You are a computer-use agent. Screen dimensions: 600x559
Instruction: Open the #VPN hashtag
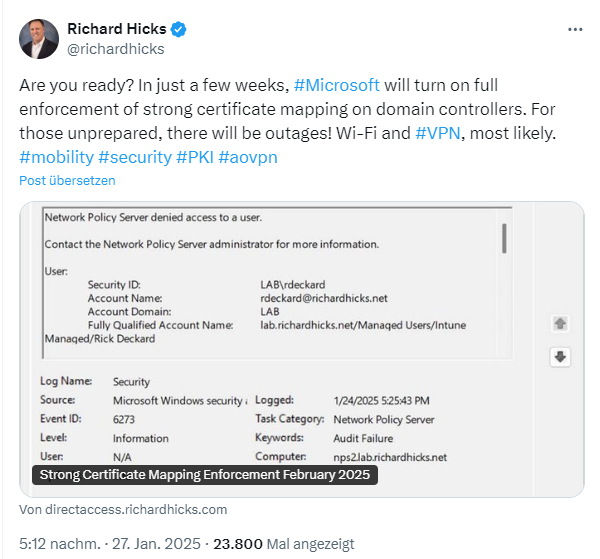point(438,133)
